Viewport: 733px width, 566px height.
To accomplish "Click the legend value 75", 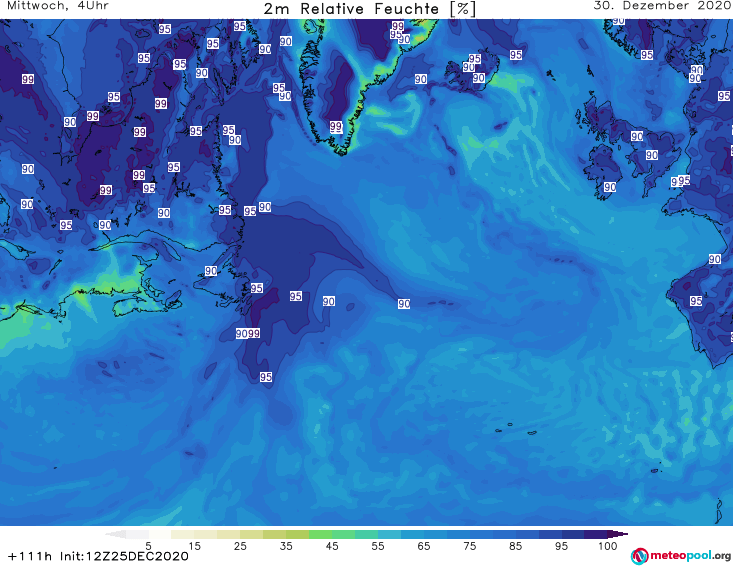I will (469, 546).
